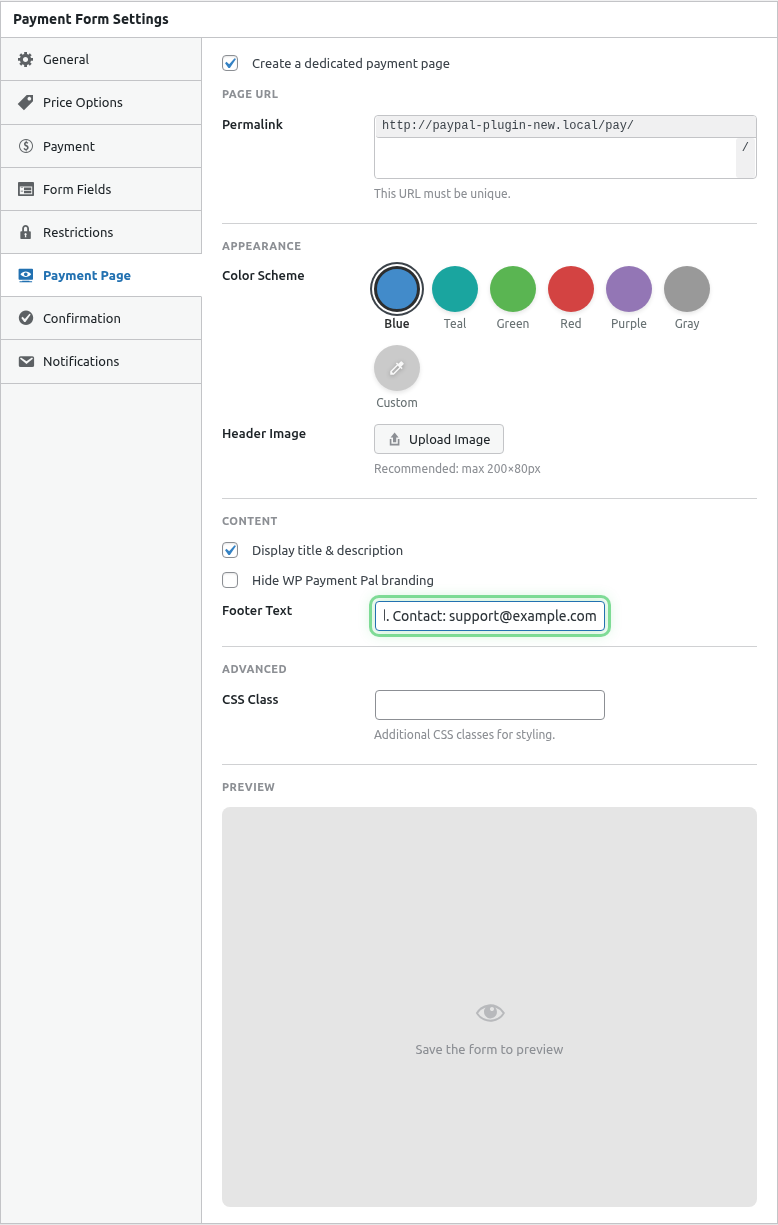778x1225 pixels.
Task: Click the Upload Image button
Action: pos(438,439)
